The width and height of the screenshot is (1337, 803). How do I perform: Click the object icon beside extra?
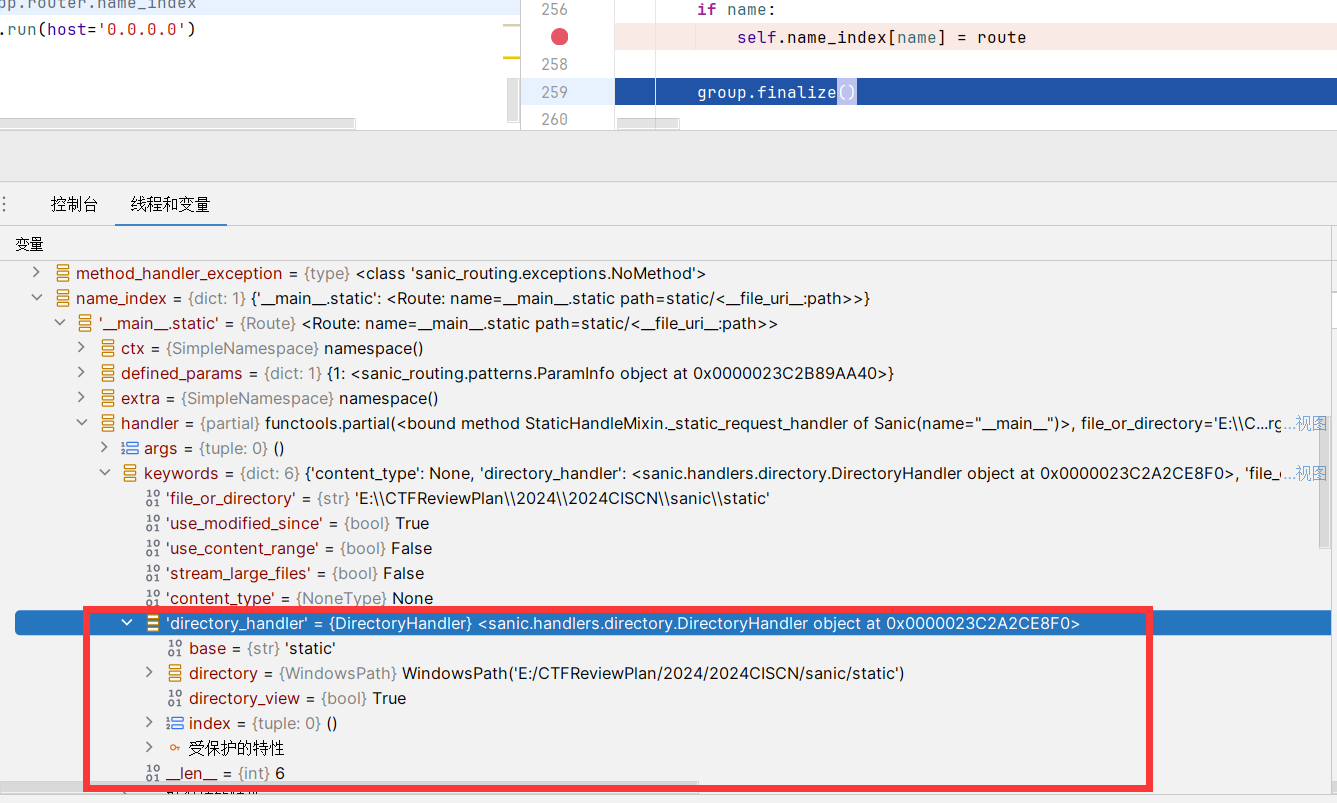tap(107, 398)
